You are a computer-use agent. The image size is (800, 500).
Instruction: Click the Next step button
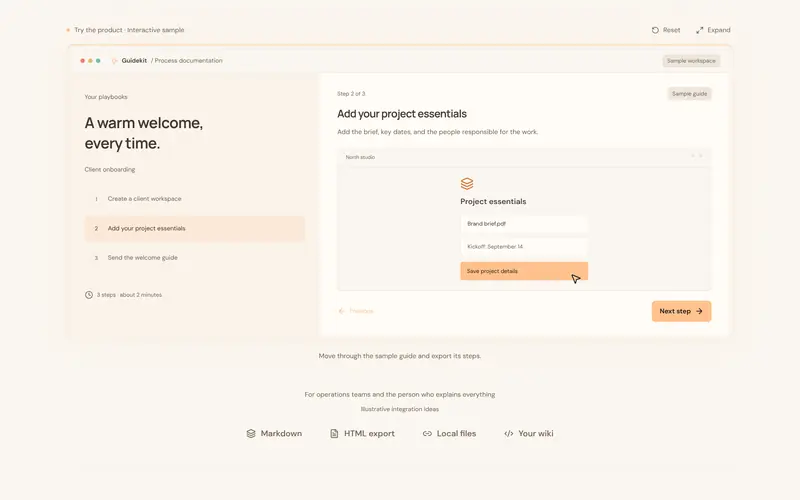click(x=681, y=311)
